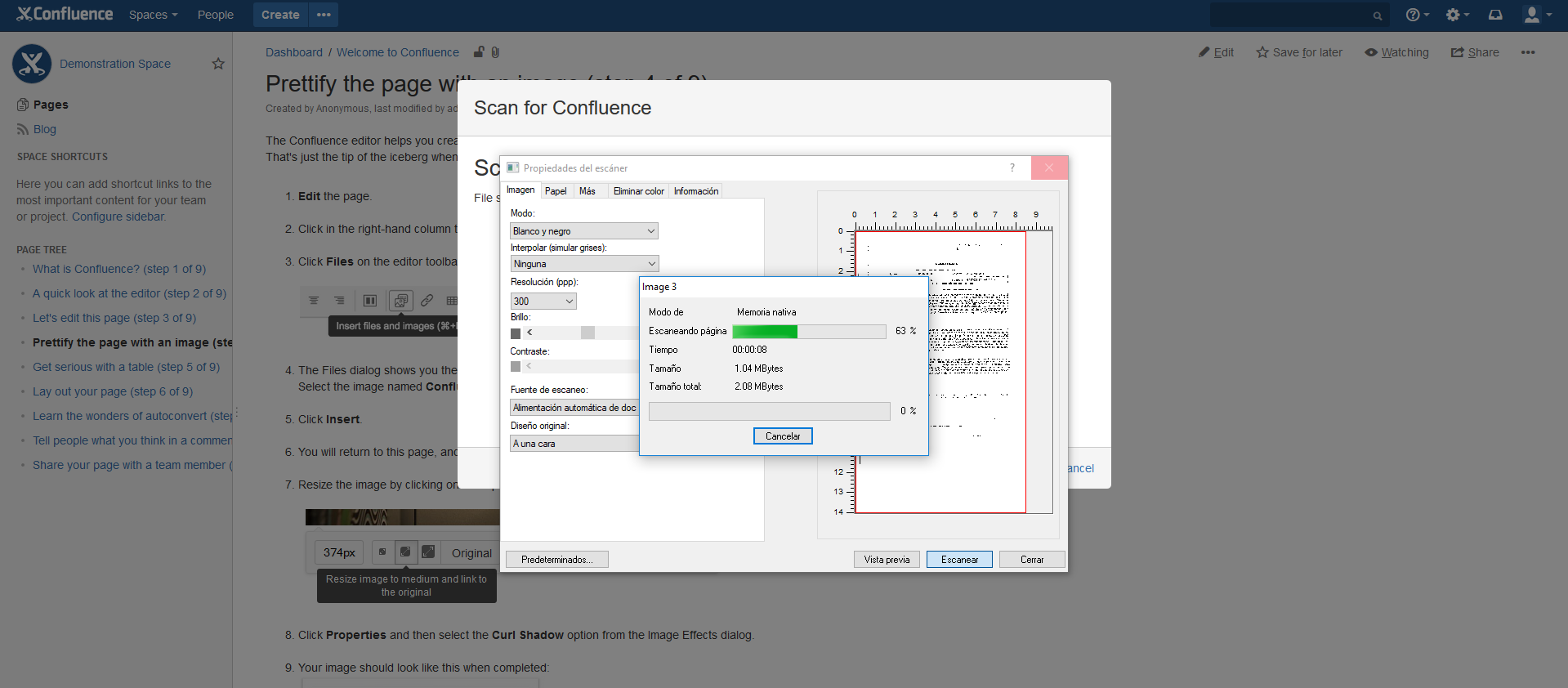The width and height of the screenshot is (1568, 688).
Task: Click the Demonstration Space logo
Action: pos(32,64)
